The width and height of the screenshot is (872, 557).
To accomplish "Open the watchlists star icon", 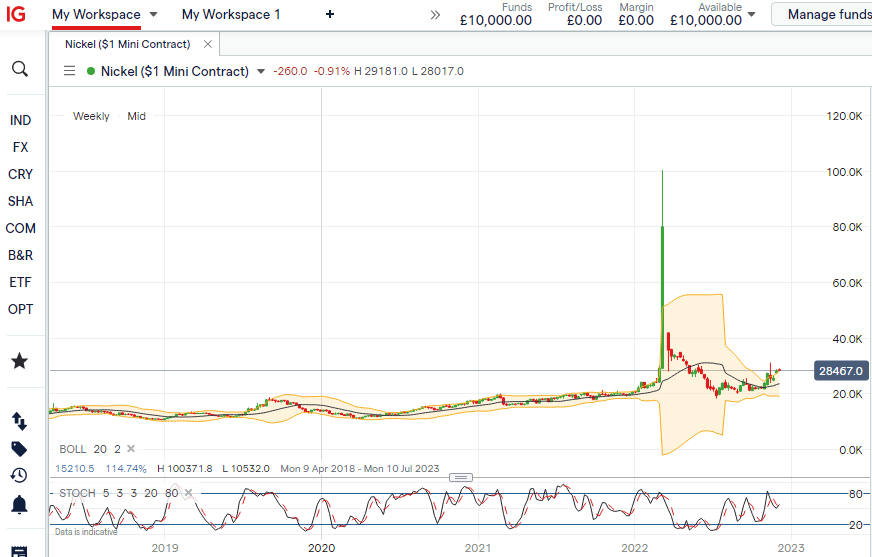I will 19,361.
